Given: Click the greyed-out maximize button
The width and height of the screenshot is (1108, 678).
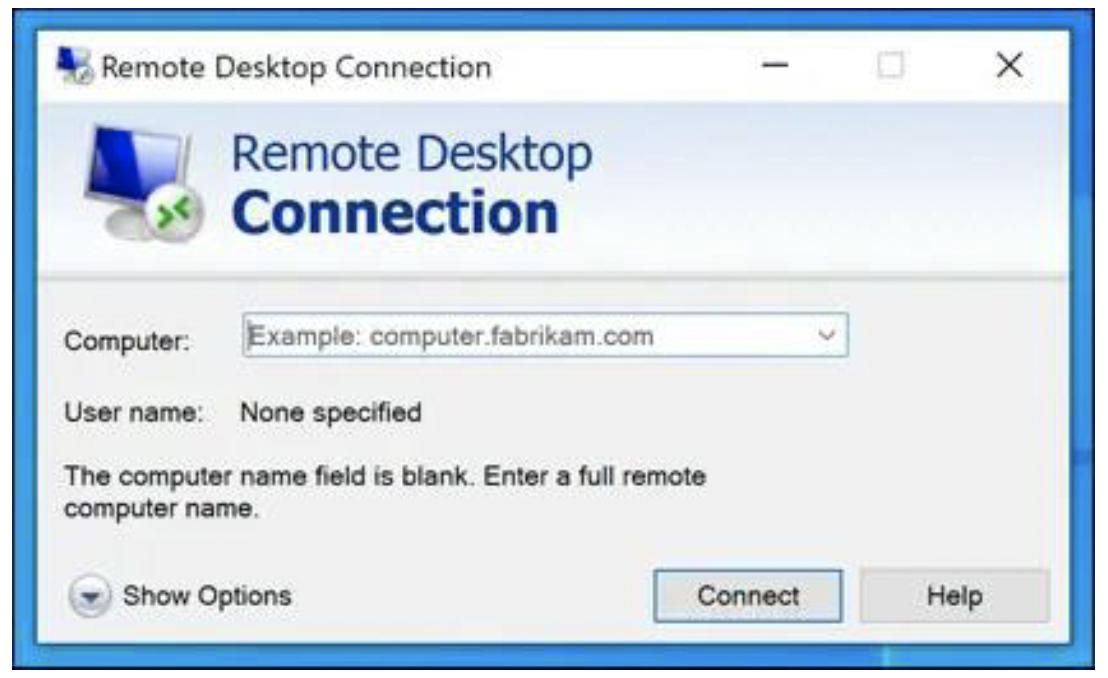Looking at the screenshot, I should (890, 66).
